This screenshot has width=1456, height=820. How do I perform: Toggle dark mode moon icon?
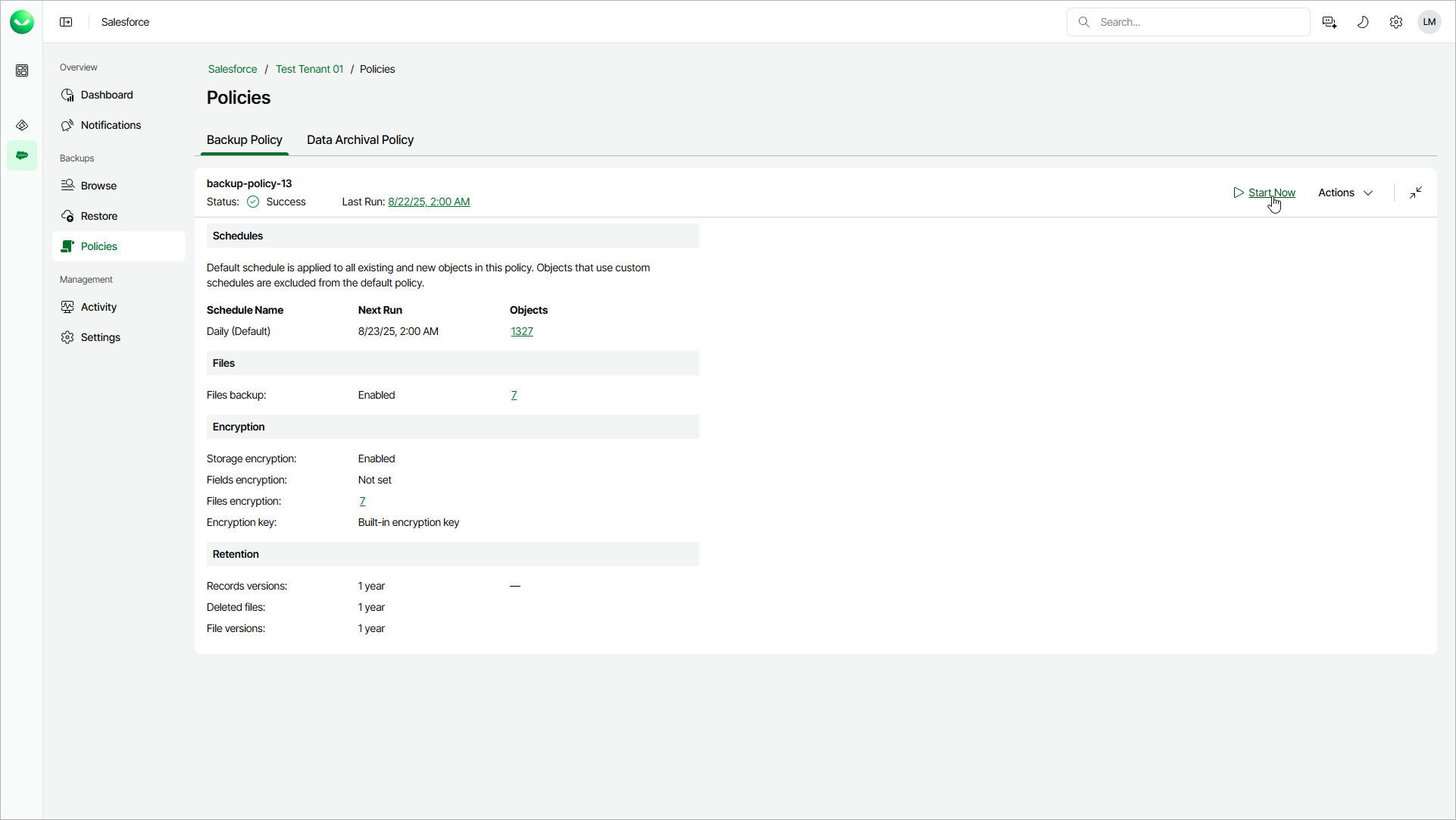(x=1363, y=22)
